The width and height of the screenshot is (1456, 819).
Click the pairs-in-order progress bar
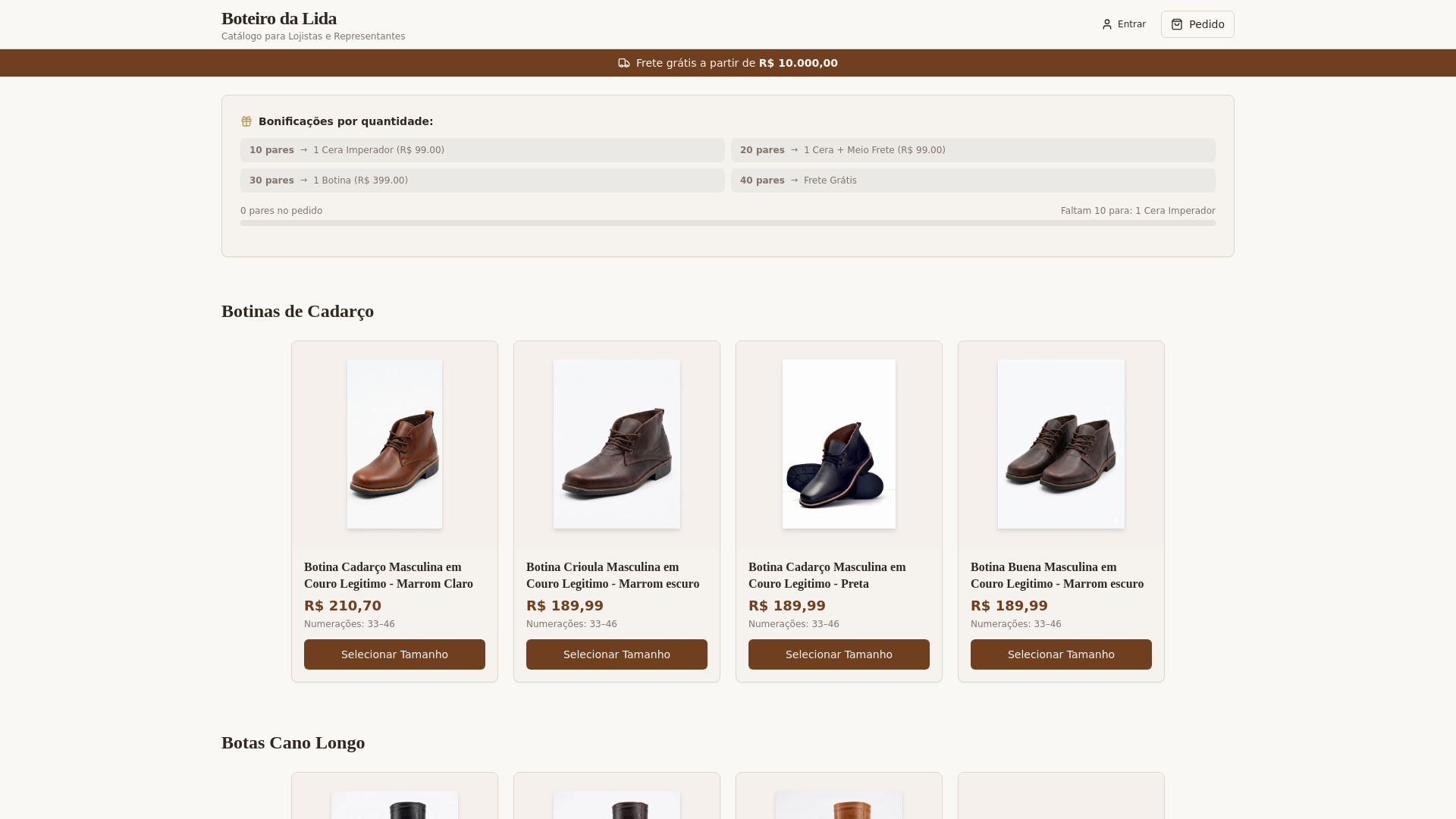[x=727, y=223]
